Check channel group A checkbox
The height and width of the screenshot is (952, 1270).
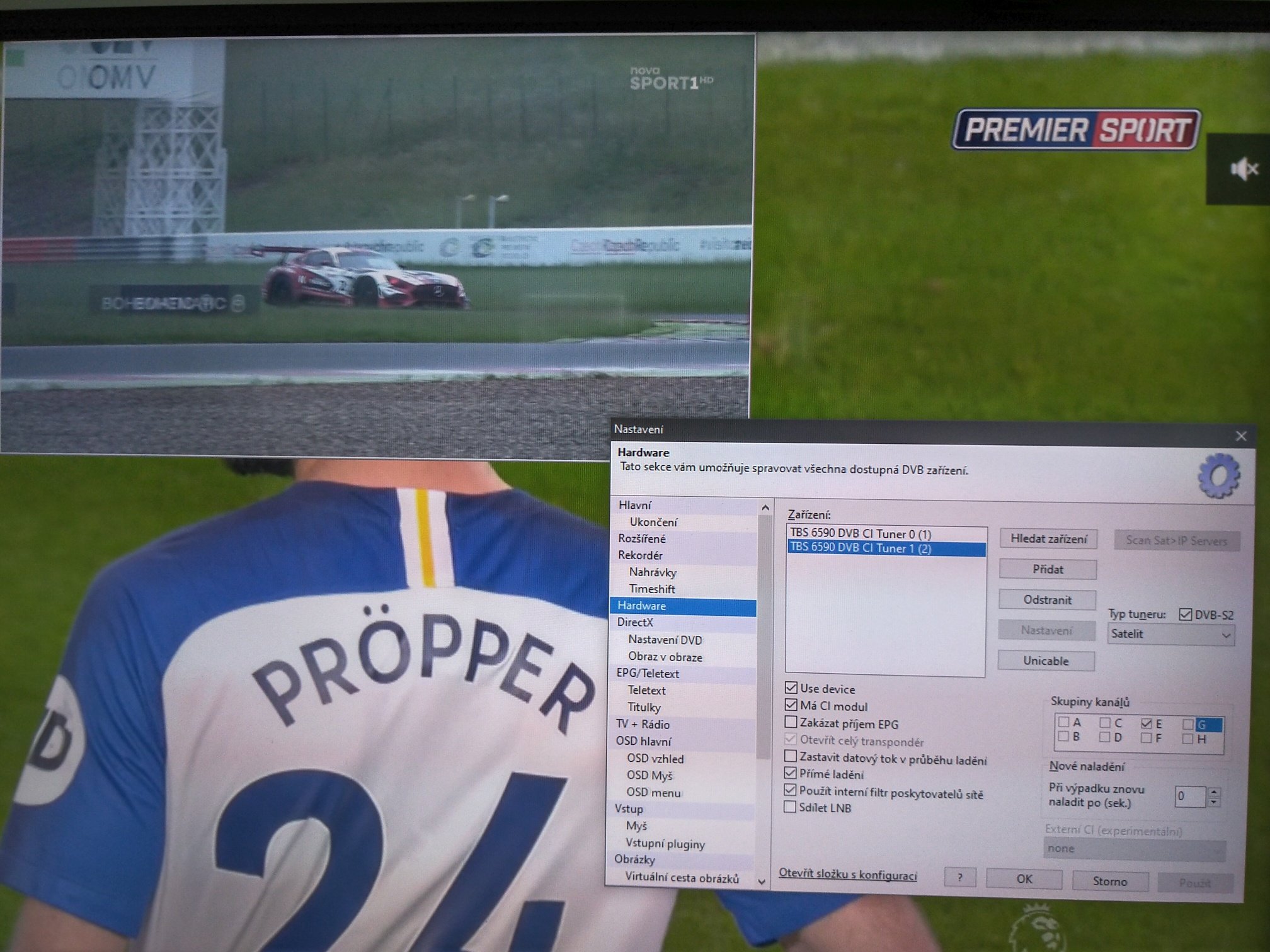tap(1064, 722)
